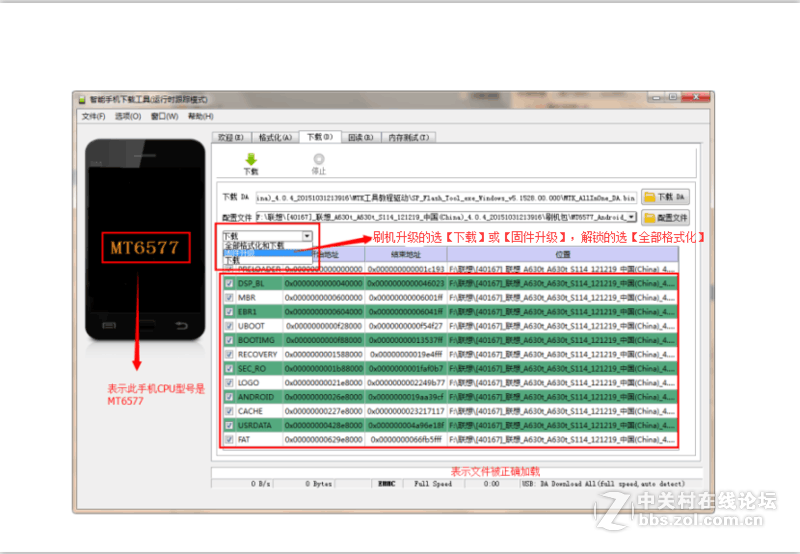Toggle the EBR1 partition checkbox
This screenshot has height=554, width=800.
point(229,312)
